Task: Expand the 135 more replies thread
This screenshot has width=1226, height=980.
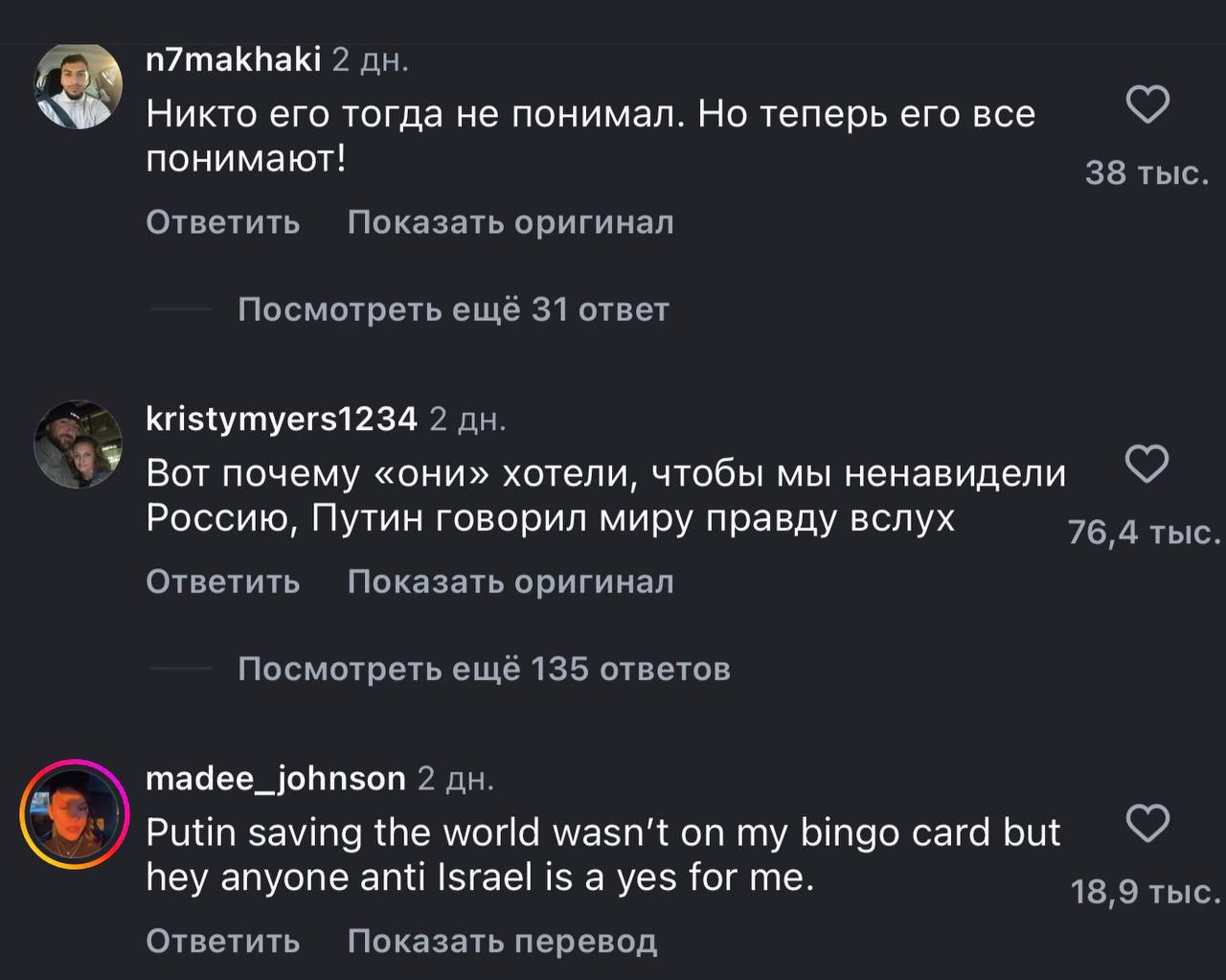Action: click(x=484, y=669)
